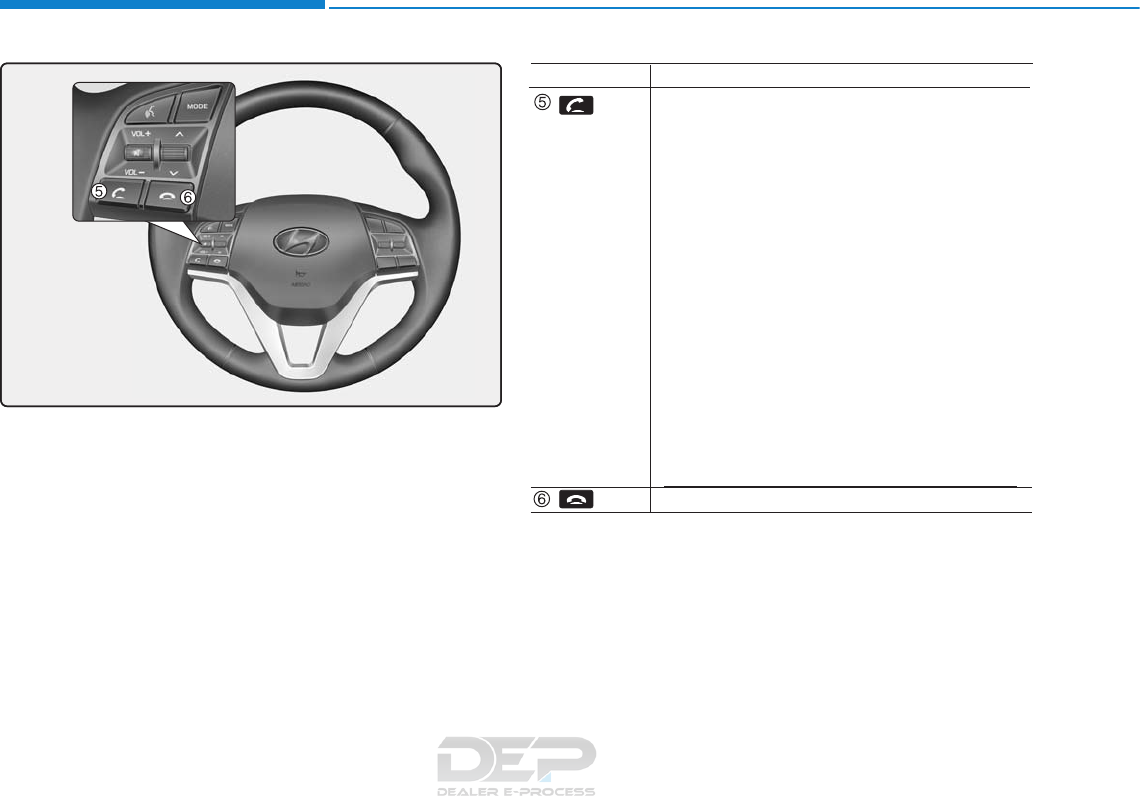Click the call icon in table row 5

(x=576, y=105)
